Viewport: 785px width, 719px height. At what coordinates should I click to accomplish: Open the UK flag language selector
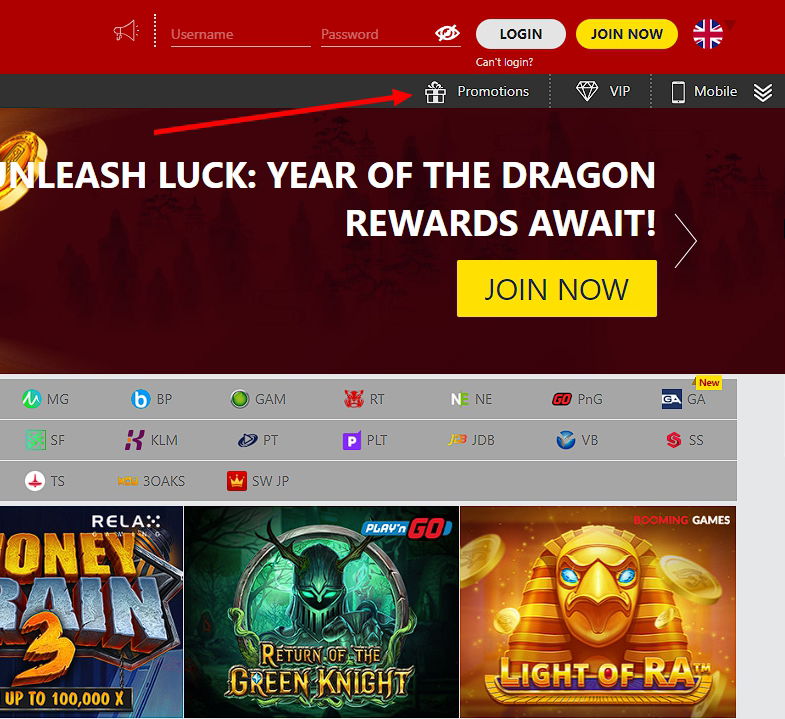point(708,34)
